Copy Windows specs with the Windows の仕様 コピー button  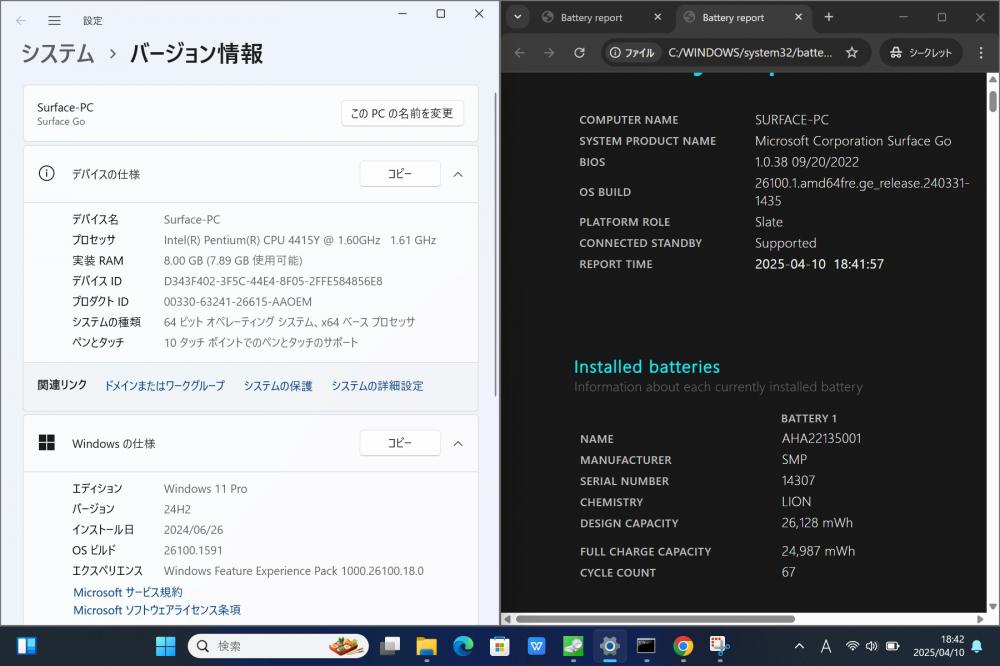(400, 443)
